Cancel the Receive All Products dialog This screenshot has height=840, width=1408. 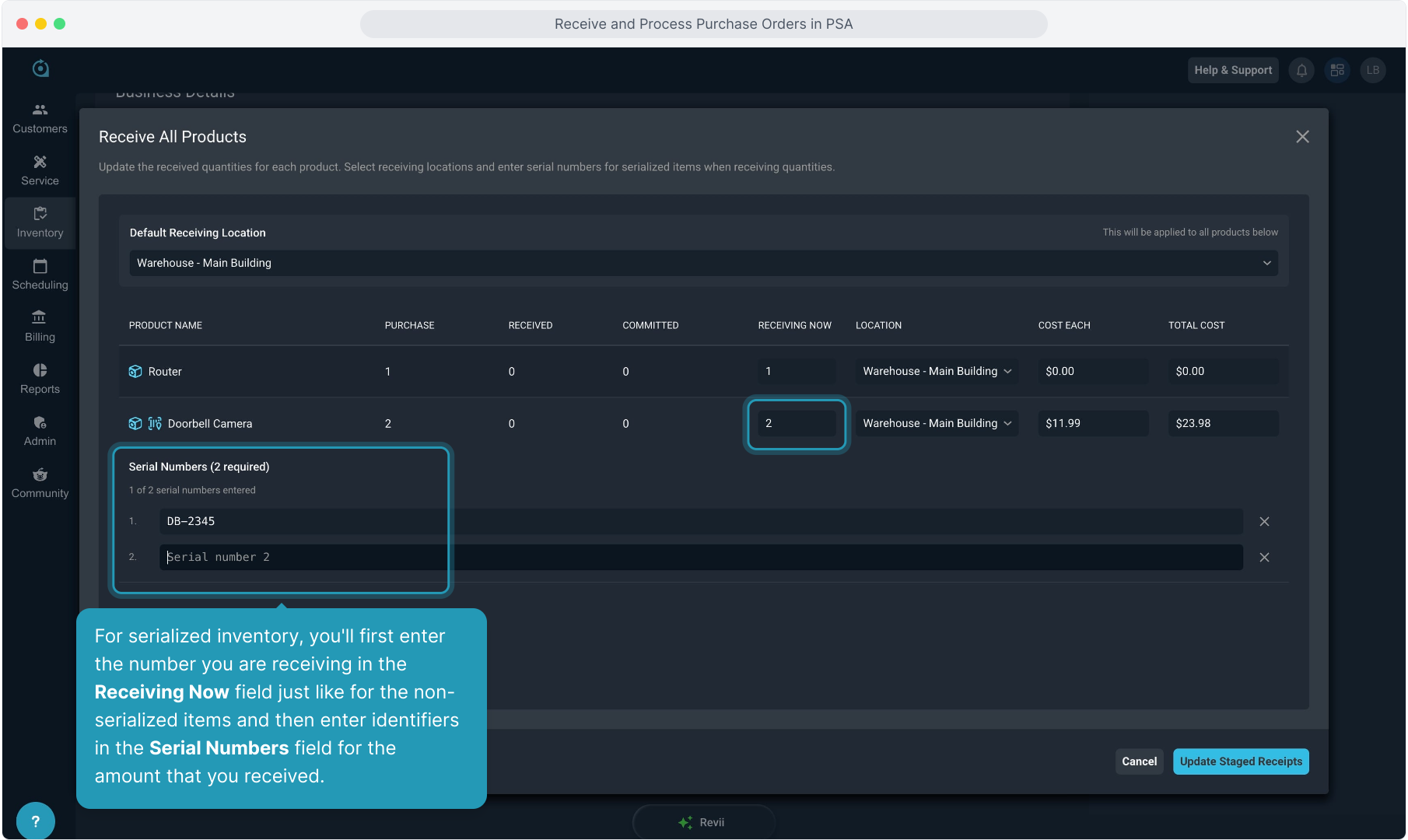tap(1139, 761)
